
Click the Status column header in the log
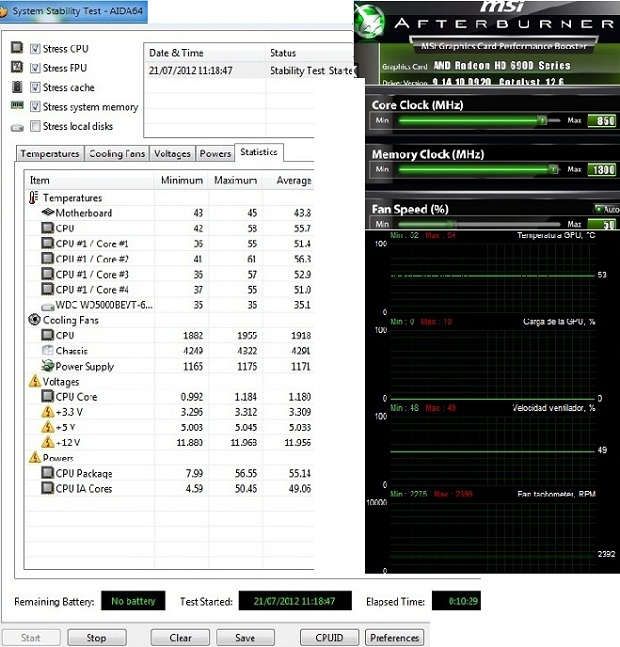[x=309, y=53]
